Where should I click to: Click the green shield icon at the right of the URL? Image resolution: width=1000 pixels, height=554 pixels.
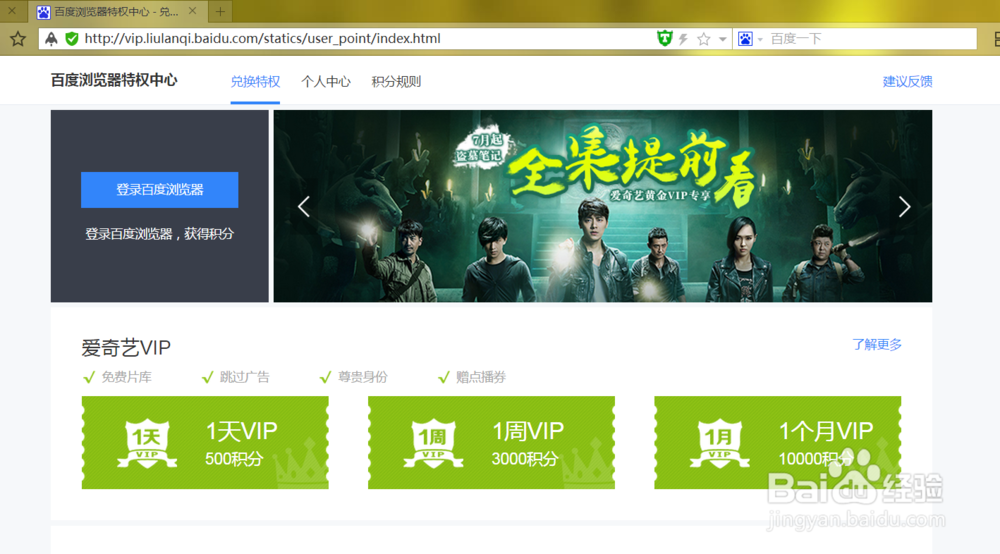tap(665, 39)
